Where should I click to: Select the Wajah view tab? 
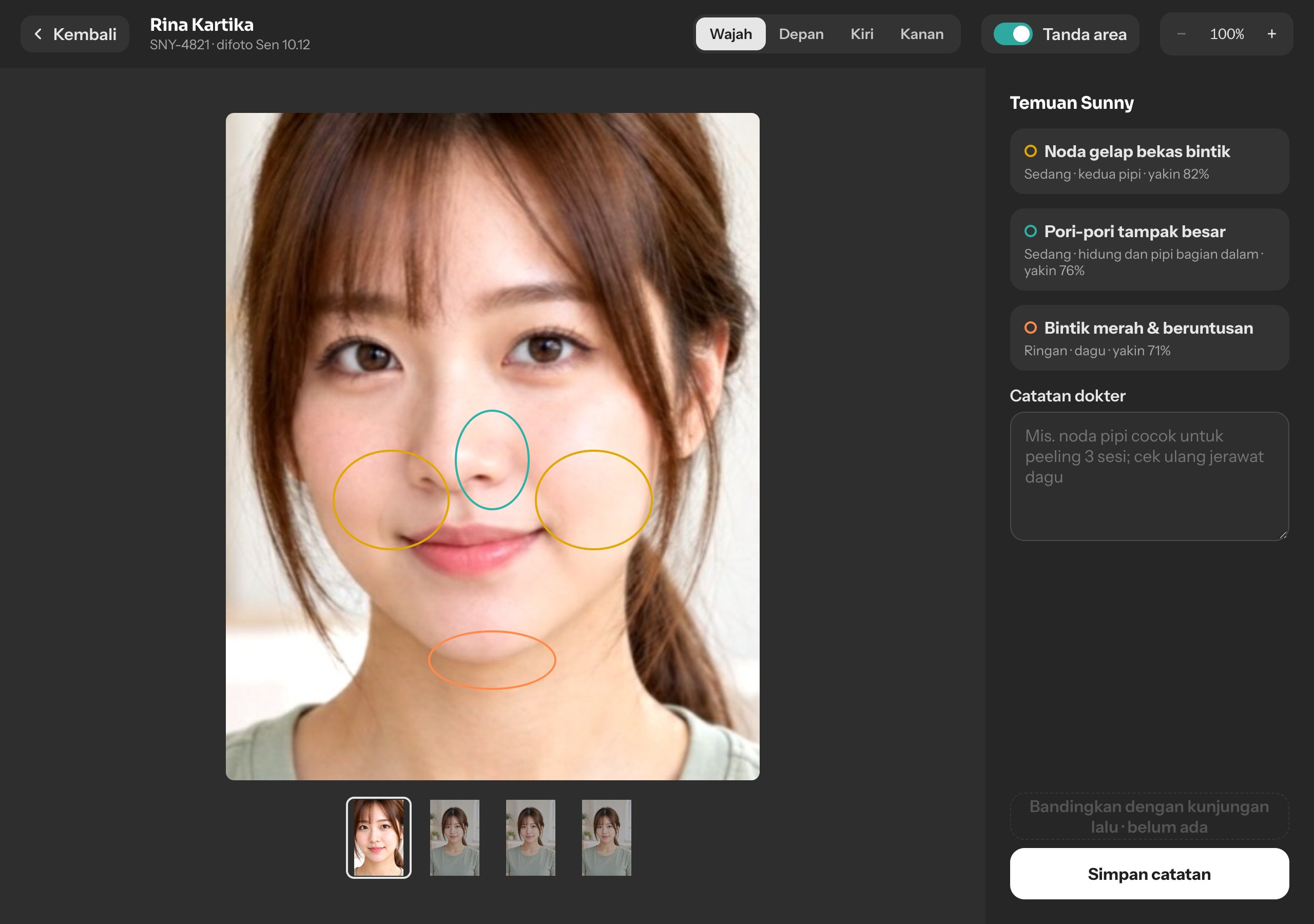tap(730, 34)
